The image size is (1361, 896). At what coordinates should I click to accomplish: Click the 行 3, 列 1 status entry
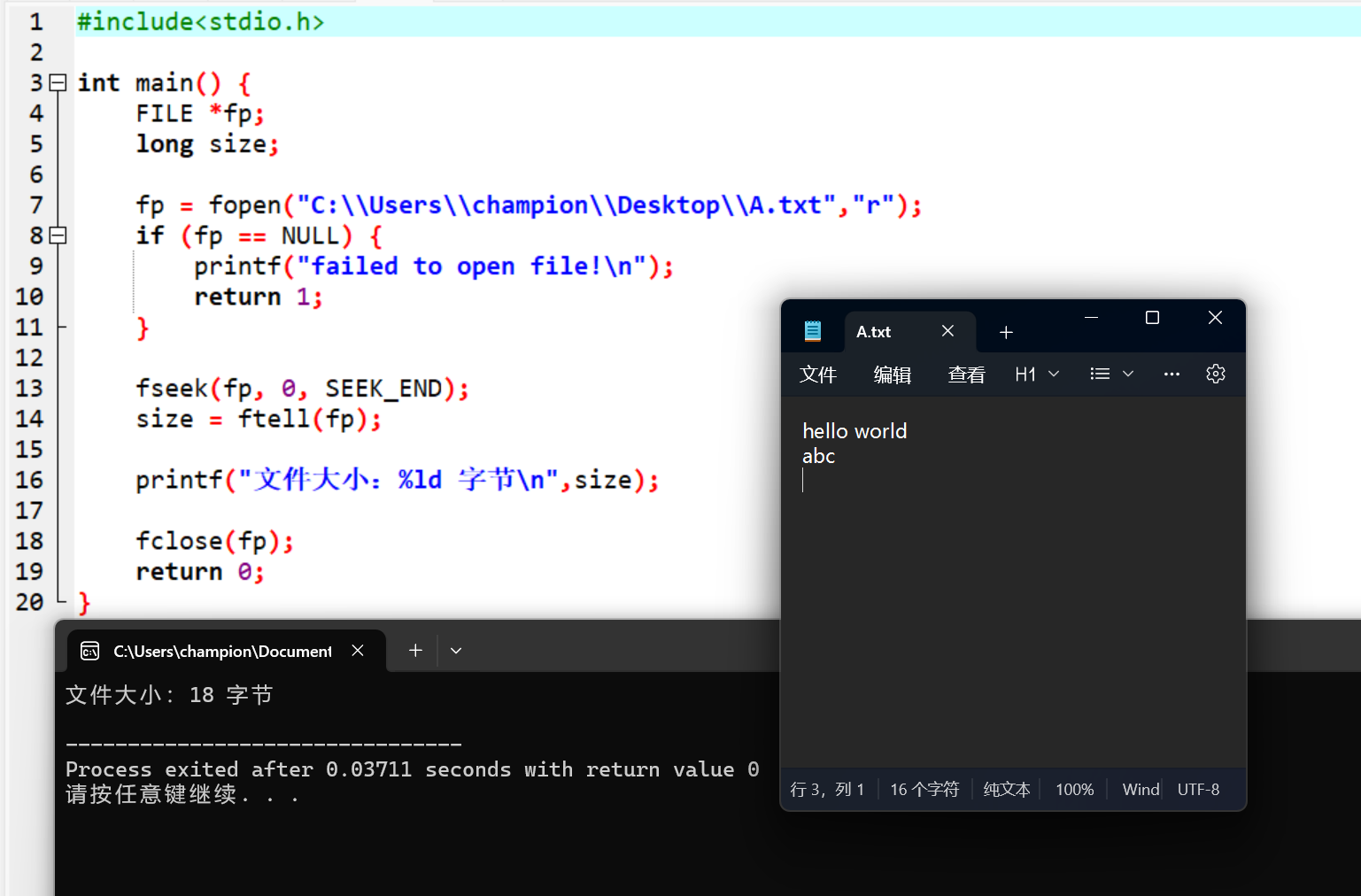click(827, 789)
